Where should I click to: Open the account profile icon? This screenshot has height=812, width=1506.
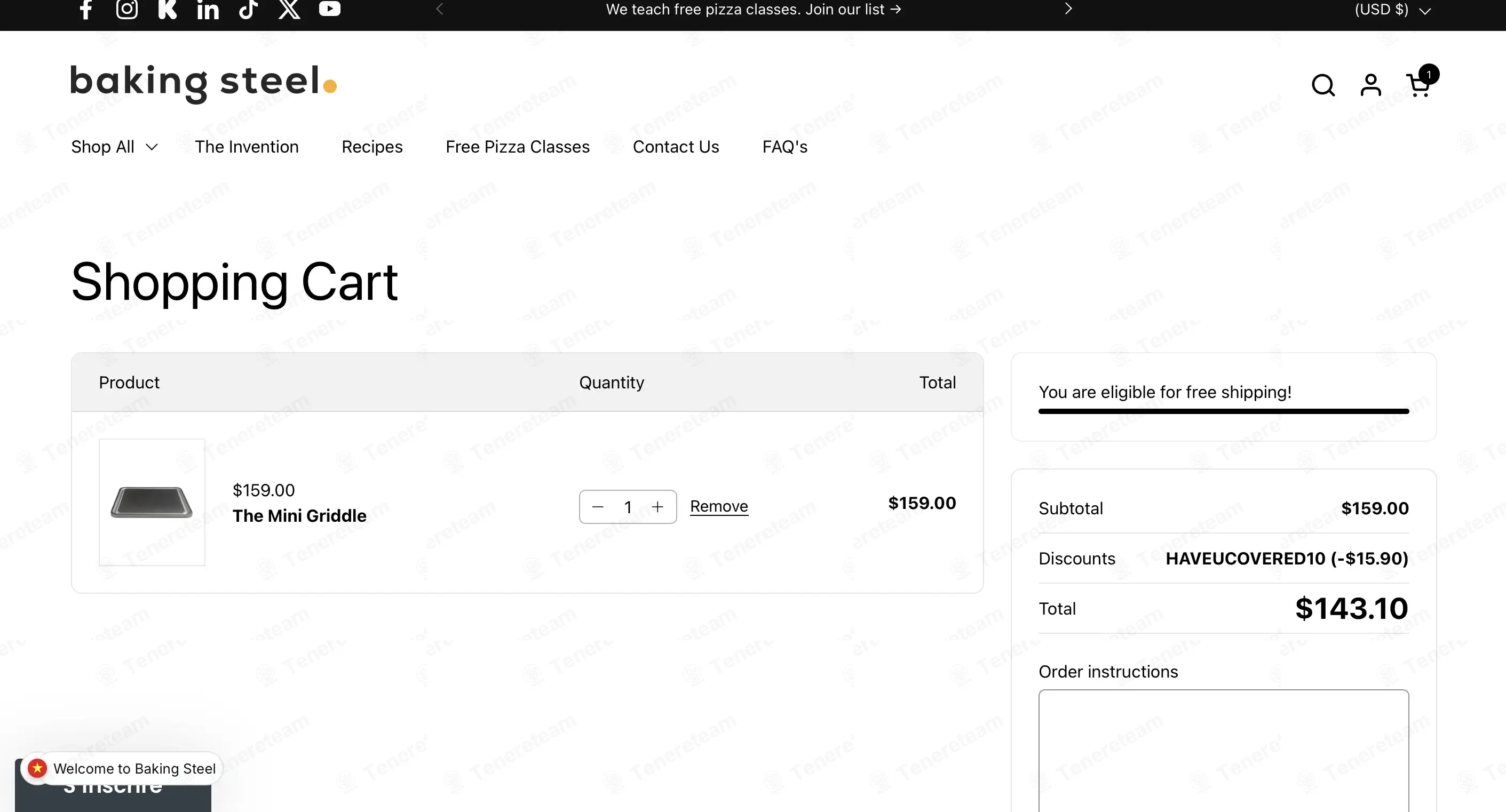coord(1371,85)
